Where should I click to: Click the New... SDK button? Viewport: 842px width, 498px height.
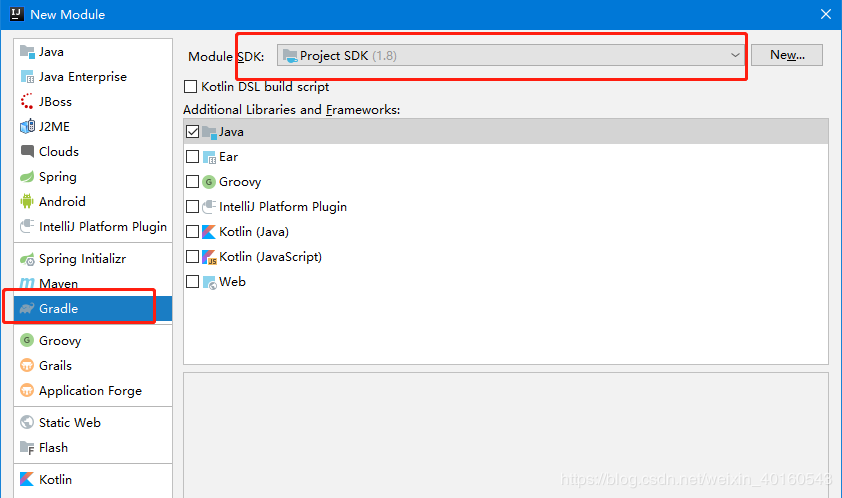point(787,55)
